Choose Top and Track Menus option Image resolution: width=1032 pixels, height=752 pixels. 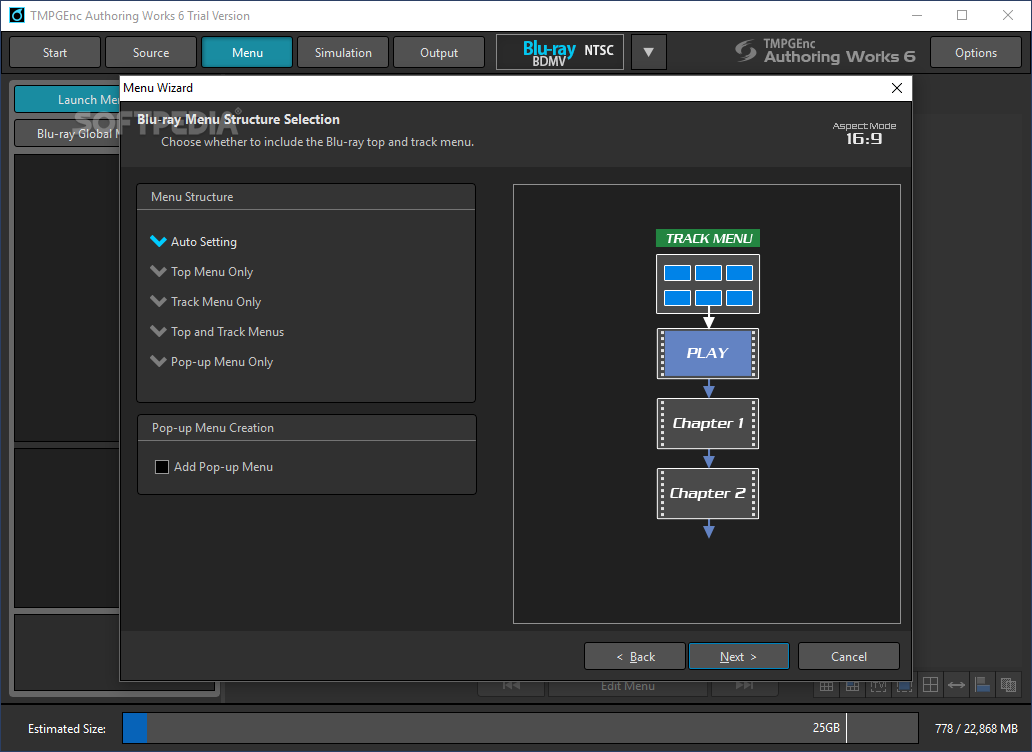[x=217, y=332]
